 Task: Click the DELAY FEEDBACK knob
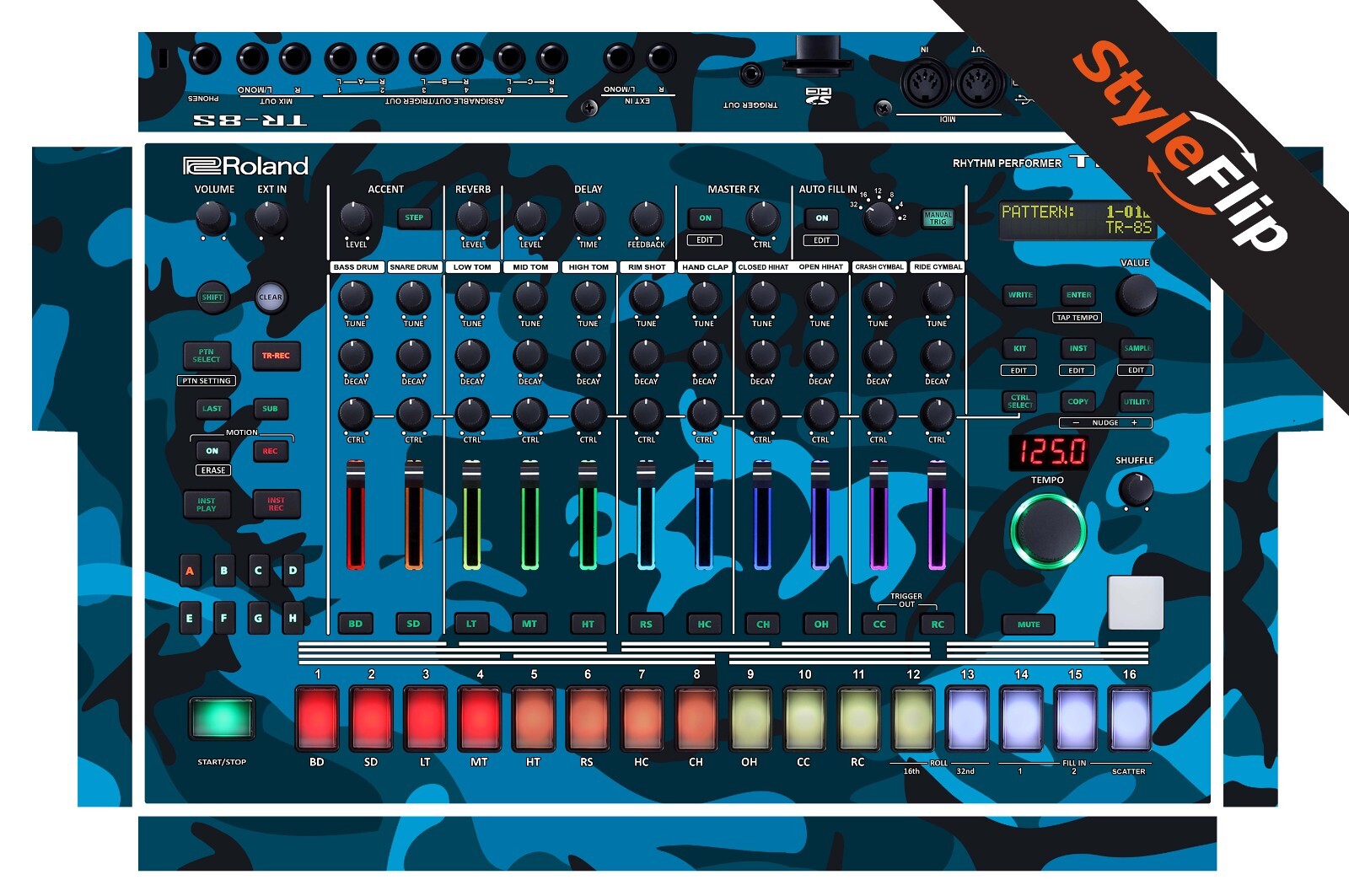tap(647, 218)
